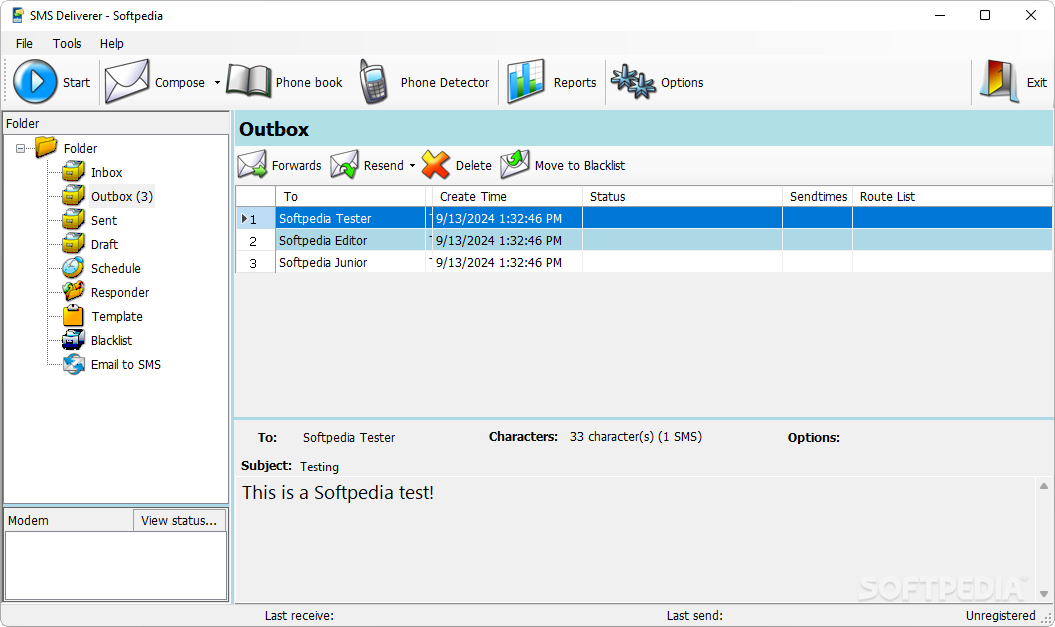The width and height of the screenshot is (1055, 627).
Task: Select the Email to SMS label
Action: pyautogui.click(x=126, y=365)
